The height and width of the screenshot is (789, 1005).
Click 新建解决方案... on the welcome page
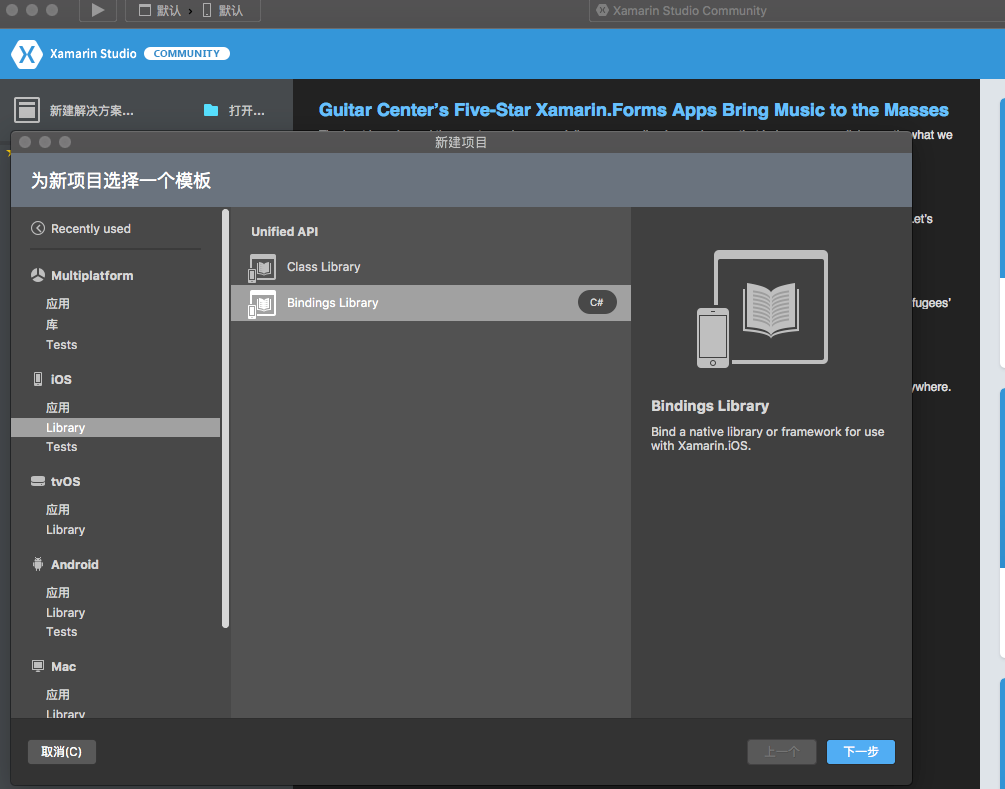click(92, 111)
